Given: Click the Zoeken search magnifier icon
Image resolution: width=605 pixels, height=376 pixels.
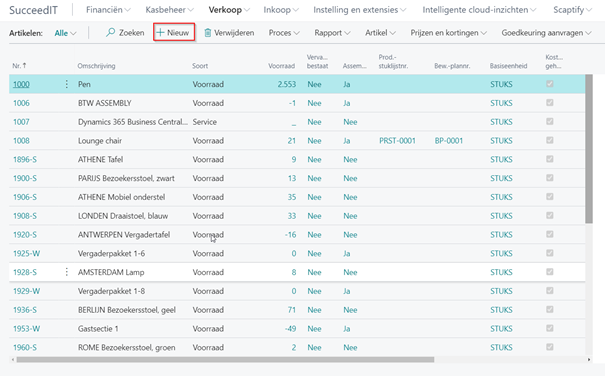Looking at the screenshot, I should (110, 32).
